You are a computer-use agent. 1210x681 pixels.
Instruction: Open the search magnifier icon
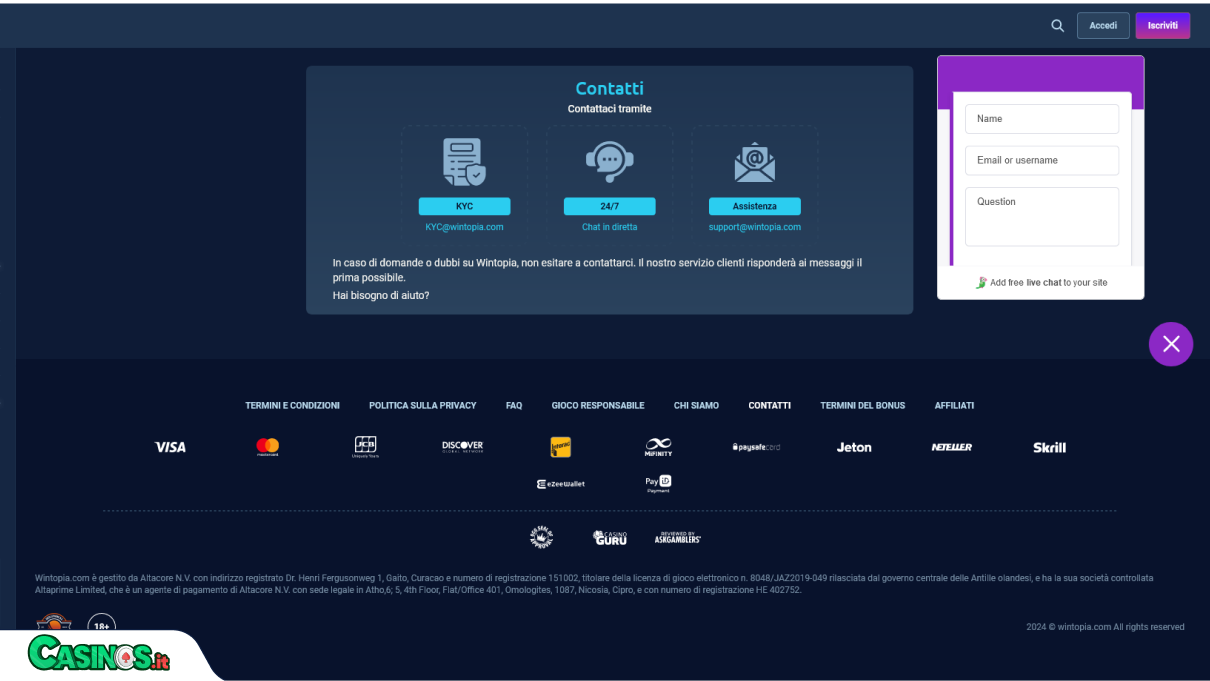(x=1057, y=26)
